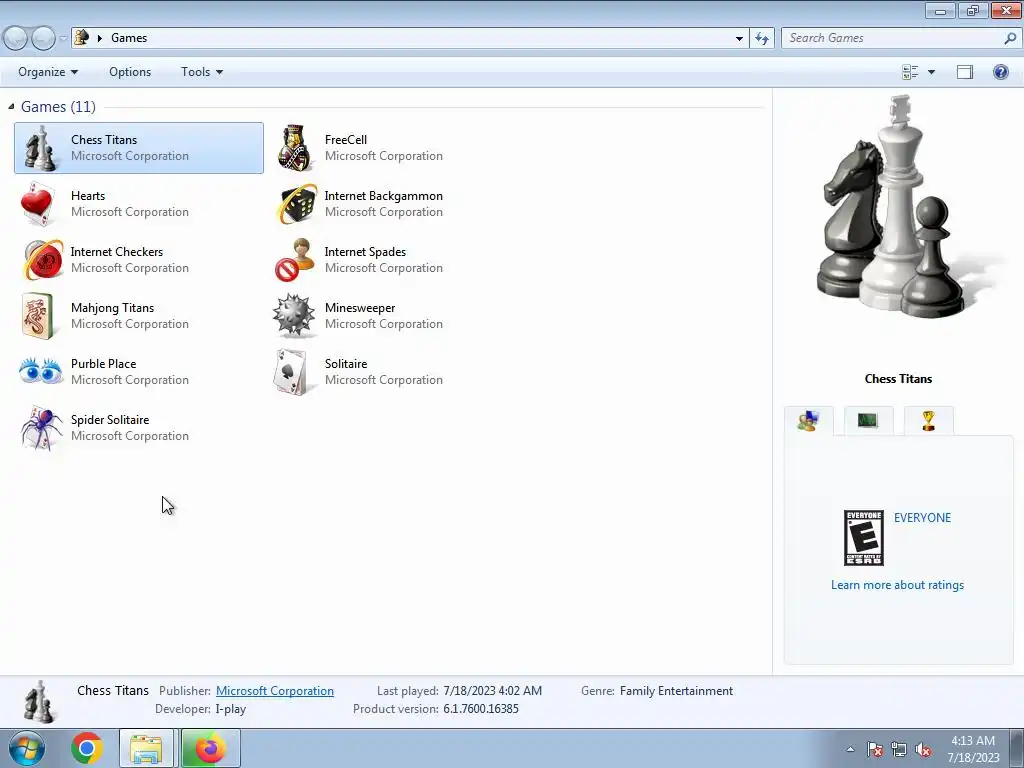Open the Windows Start button

click(x=26, y=748)
